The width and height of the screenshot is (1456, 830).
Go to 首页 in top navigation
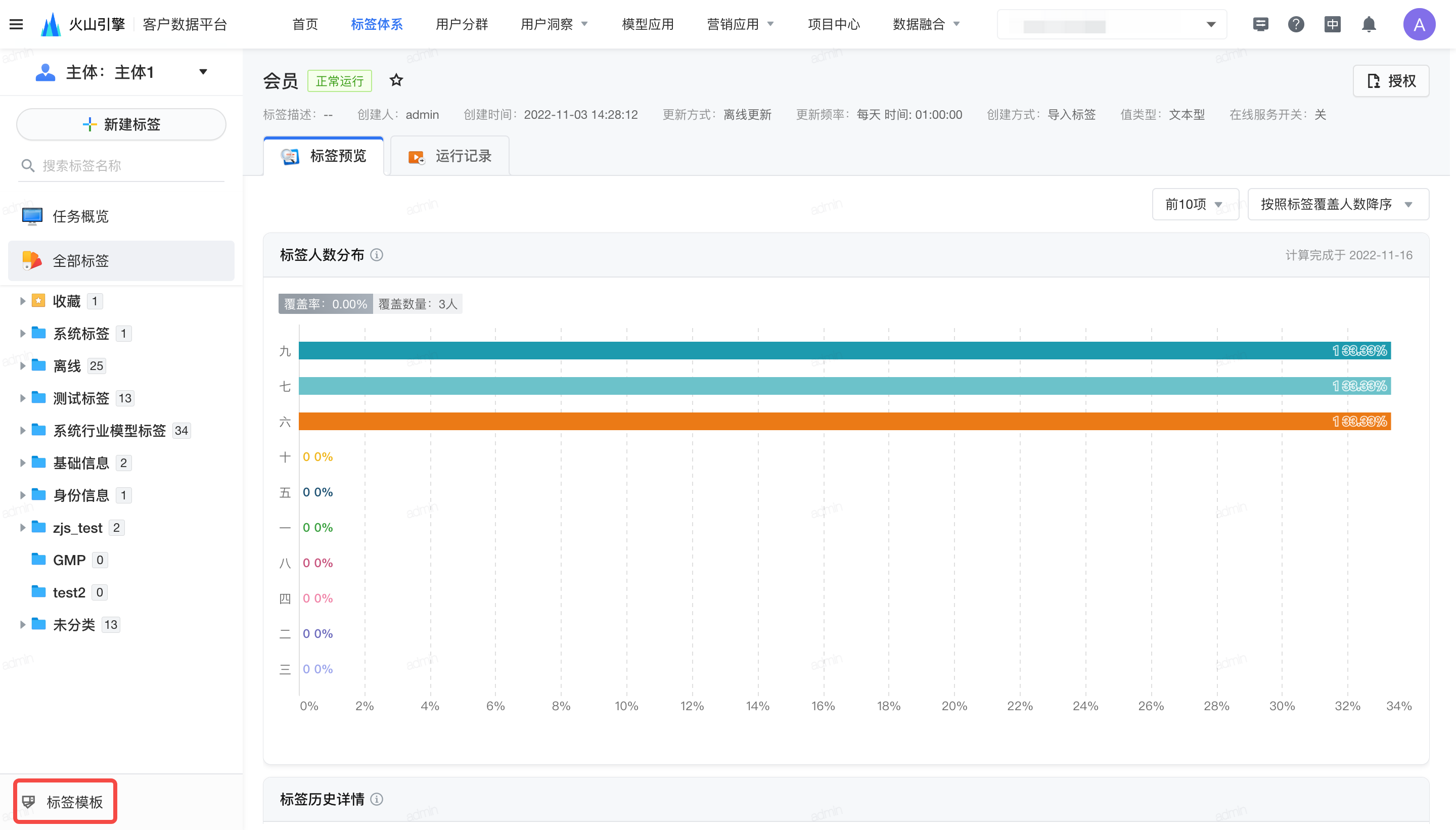tap(305, 24)
